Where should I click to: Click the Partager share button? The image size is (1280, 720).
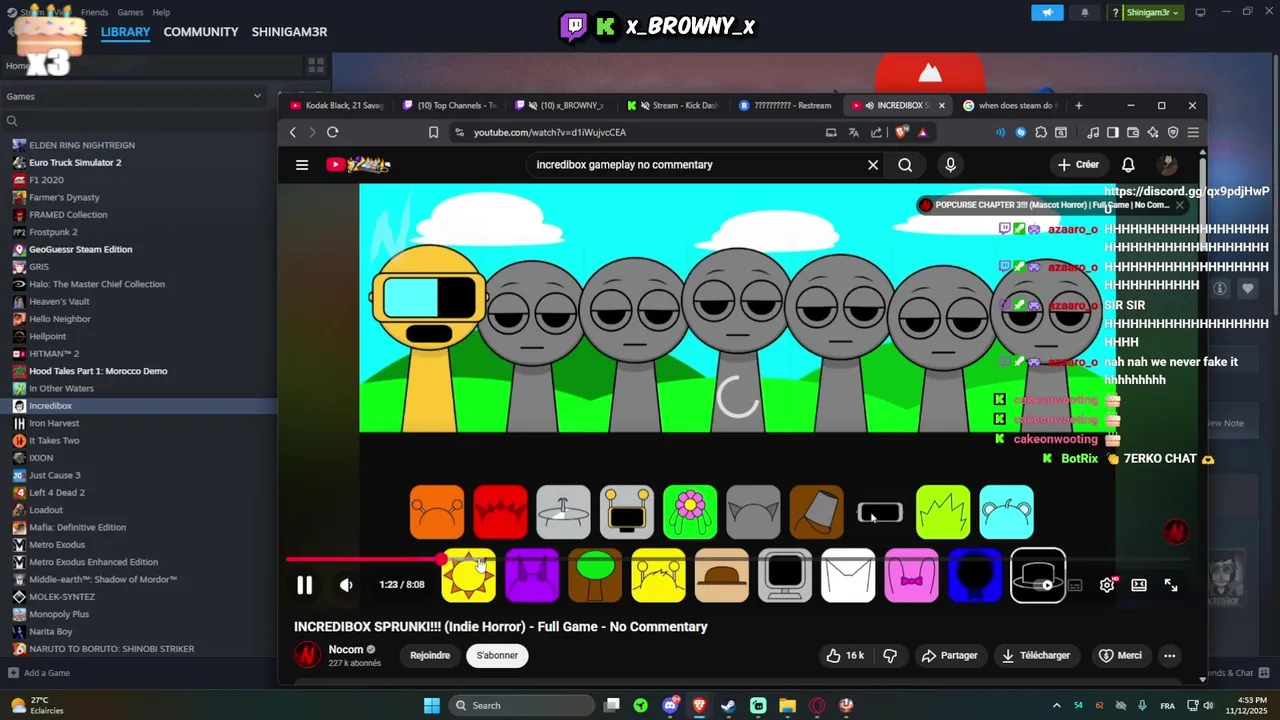tap(949, 655)
